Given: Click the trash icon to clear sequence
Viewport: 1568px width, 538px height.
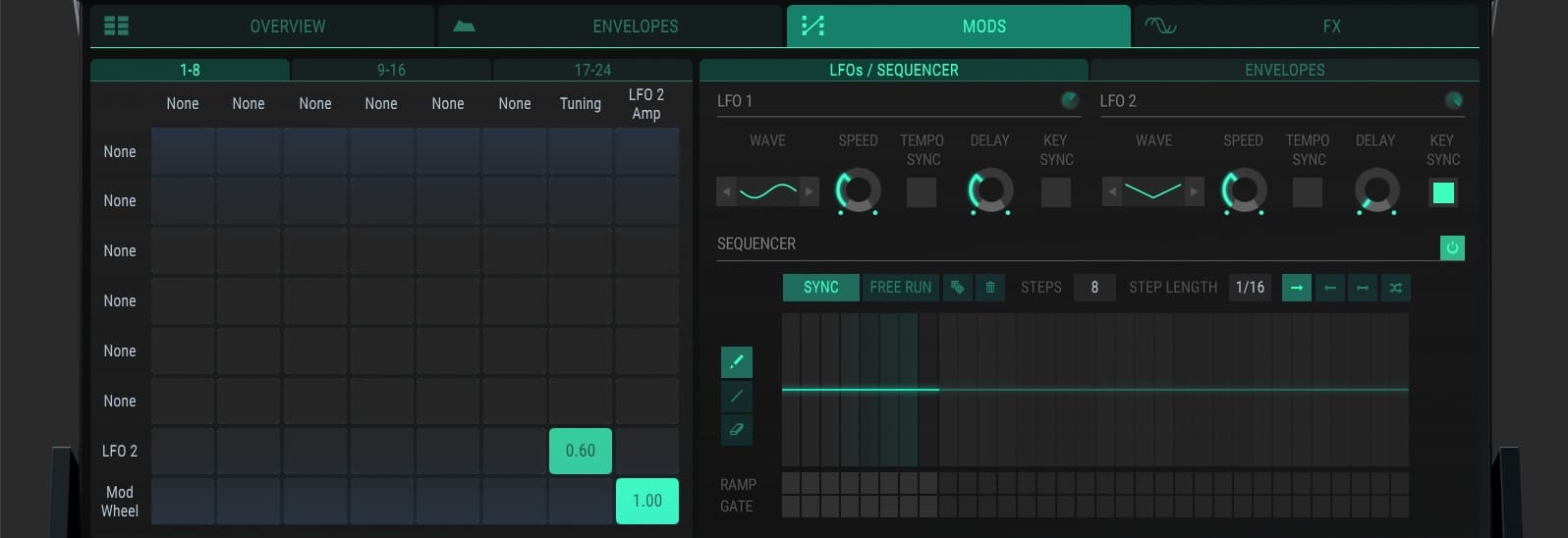Looking at the screenshot, I should click(990, 287).
